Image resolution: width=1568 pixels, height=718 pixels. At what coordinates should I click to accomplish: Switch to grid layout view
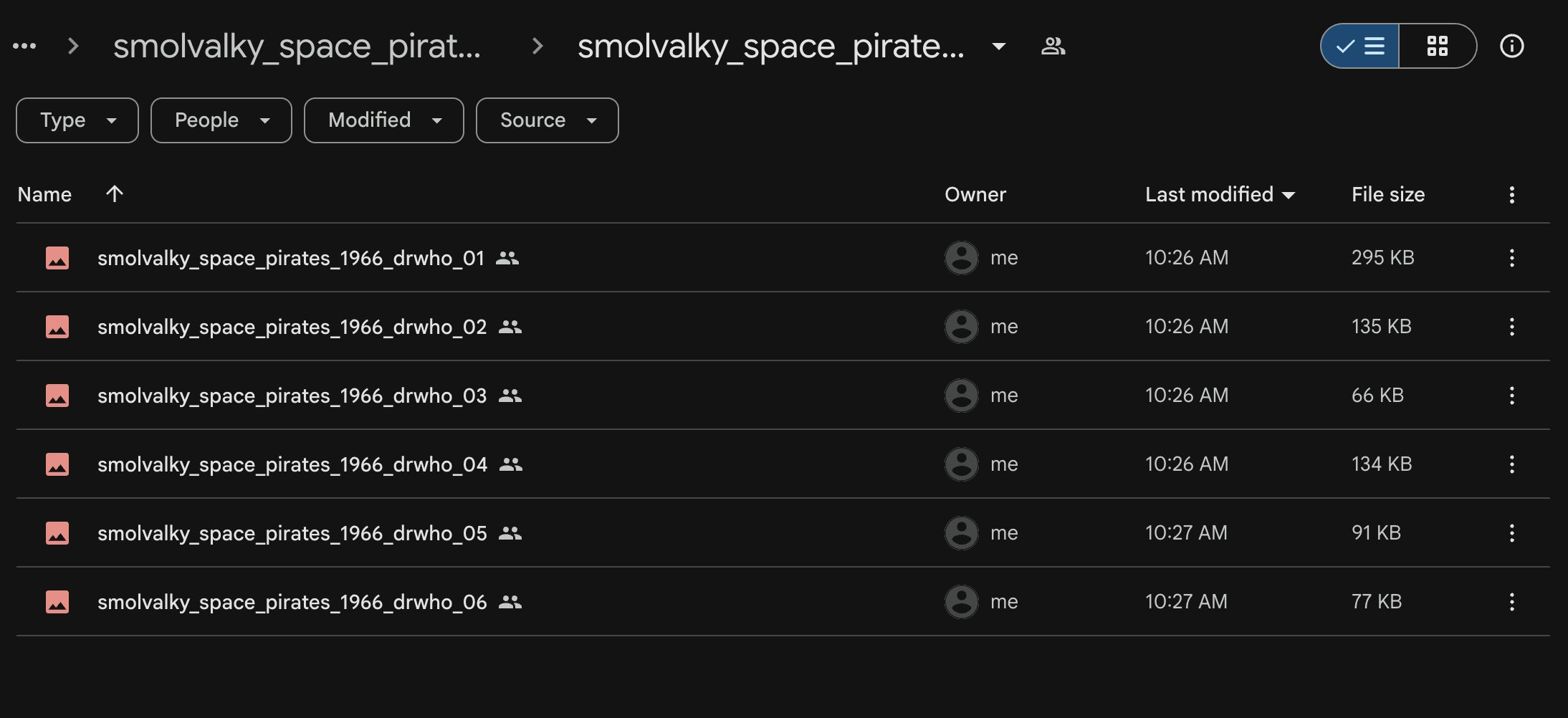[x=1437, y=47]
